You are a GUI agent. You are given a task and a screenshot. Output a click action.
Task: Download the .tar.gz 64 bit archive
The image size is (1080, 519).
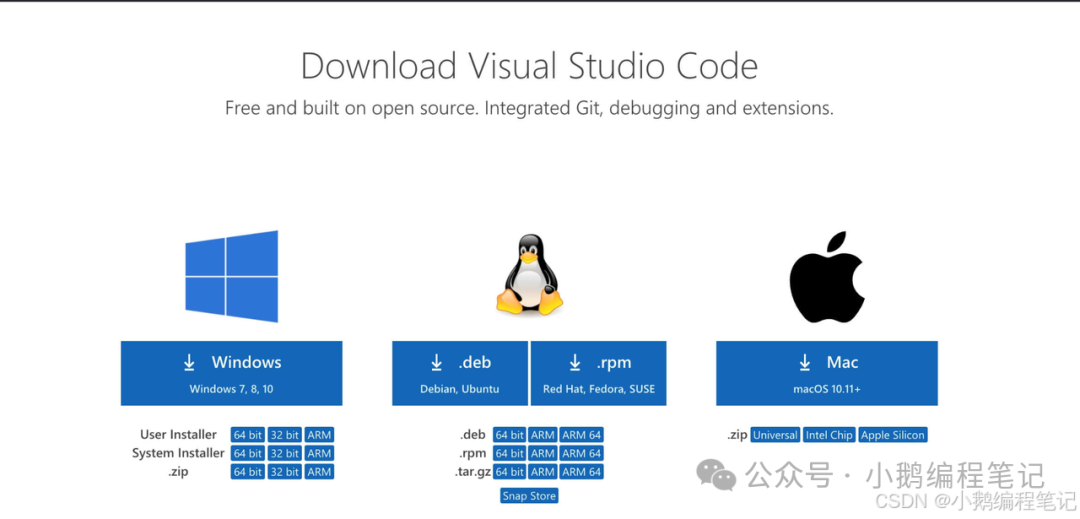pos(510,472)
